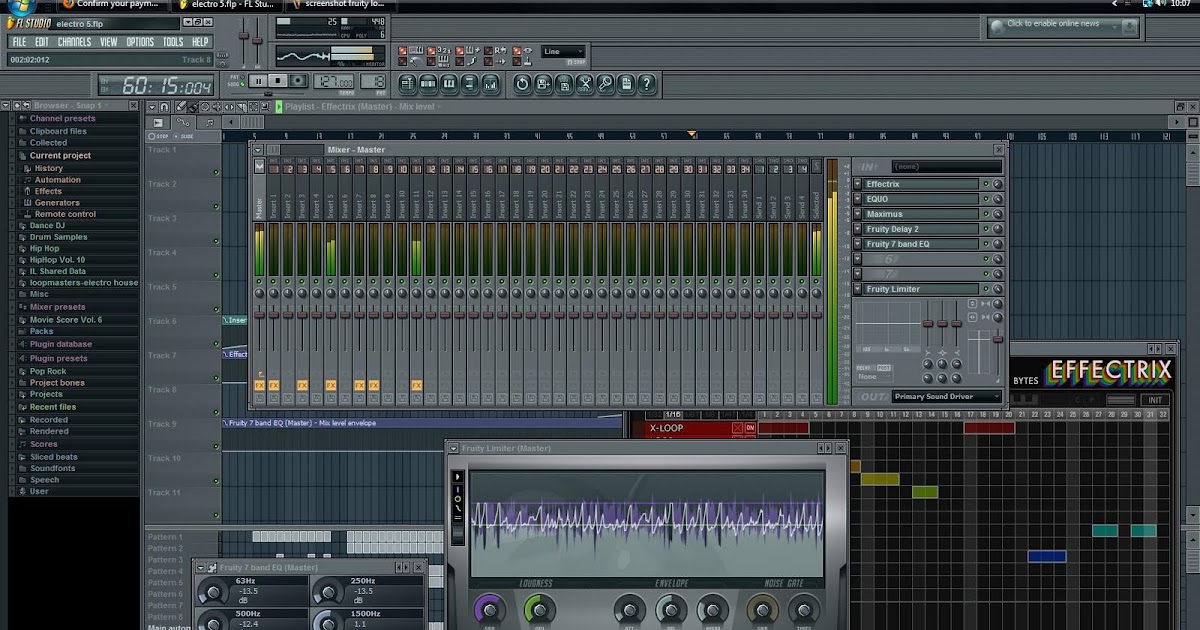Expand the Current project browser folder
The image size is (1200, 630).
[60, 156]
